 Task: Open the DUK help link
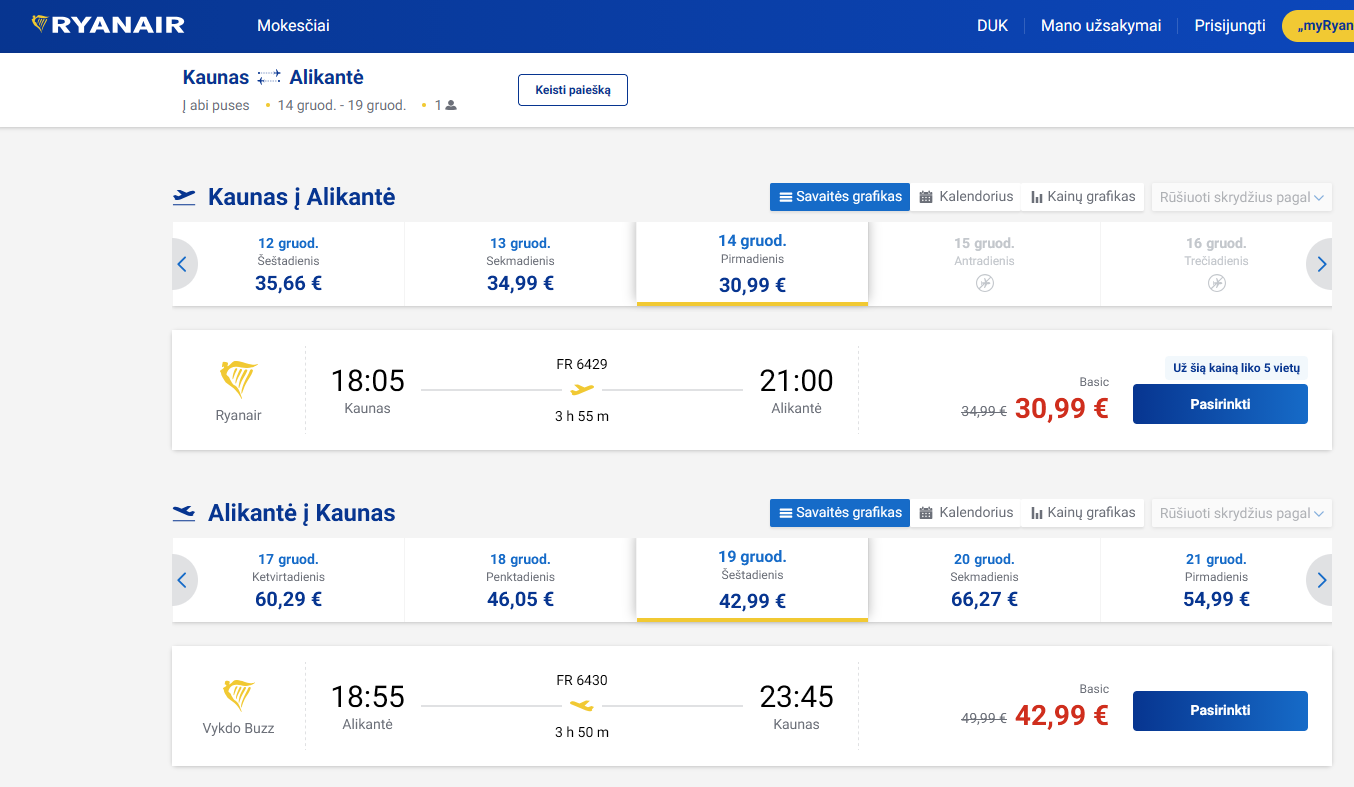(x=992, y=26)
